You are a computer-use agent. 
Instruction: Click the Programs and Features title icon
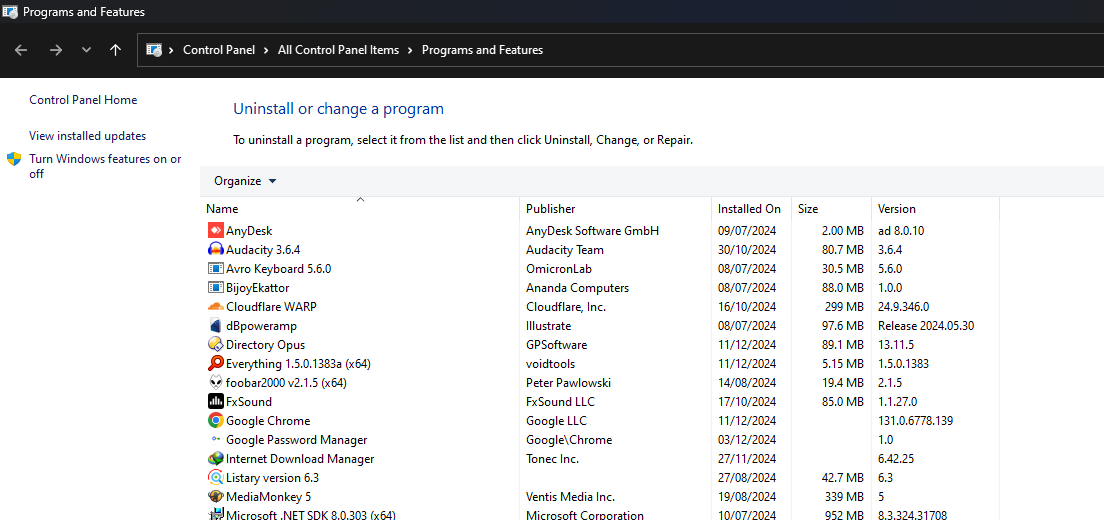coord(10,12)
